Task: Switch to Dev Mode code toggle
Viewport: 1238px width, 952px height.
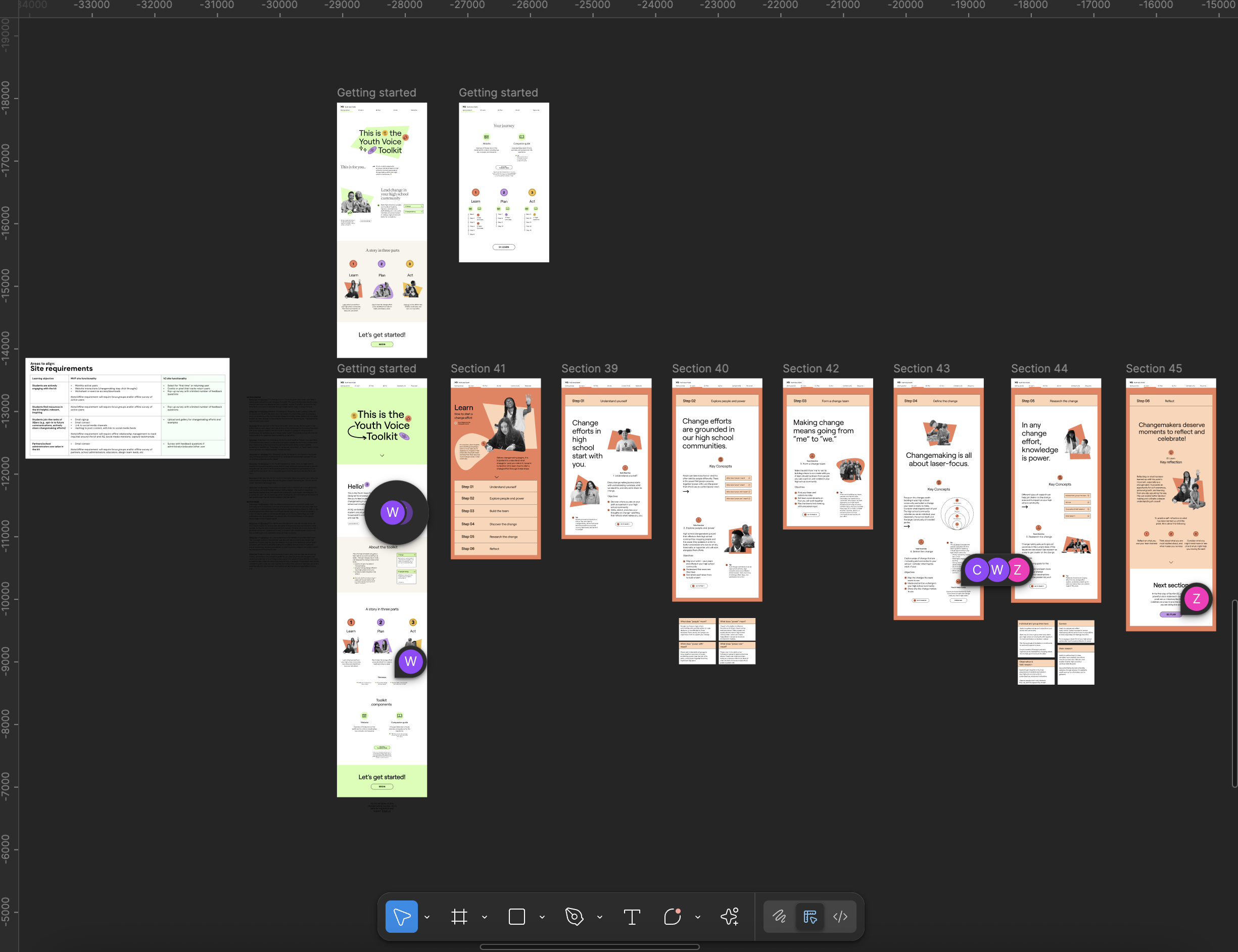Action: pyautogui.click(x=840, y=916)
